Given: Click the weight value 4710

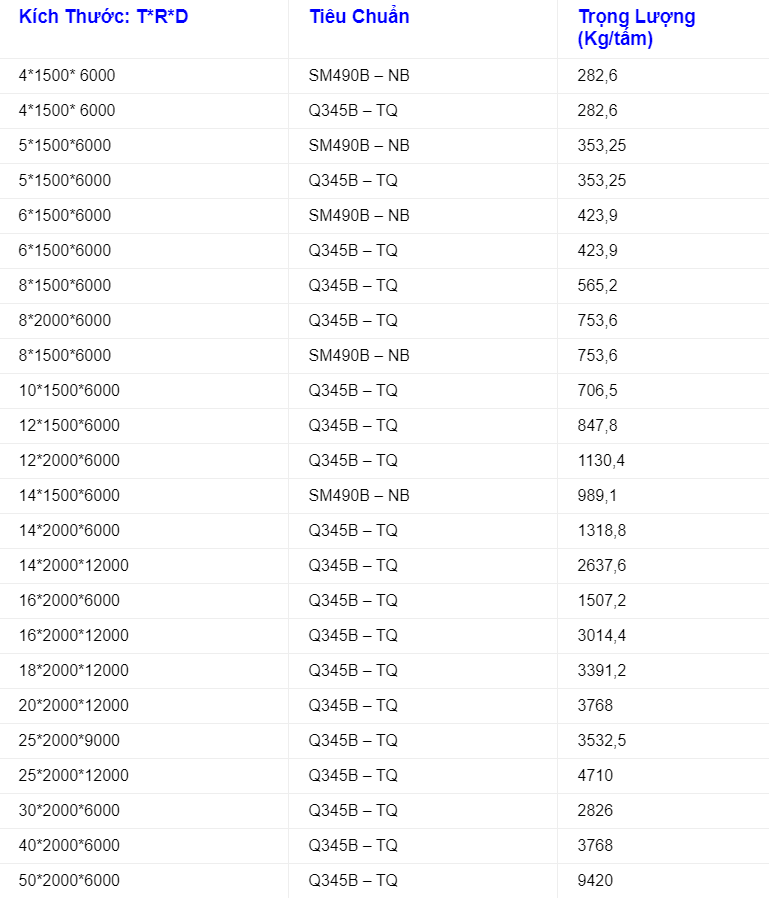Looking at the screenshot, I should point(595,776).
